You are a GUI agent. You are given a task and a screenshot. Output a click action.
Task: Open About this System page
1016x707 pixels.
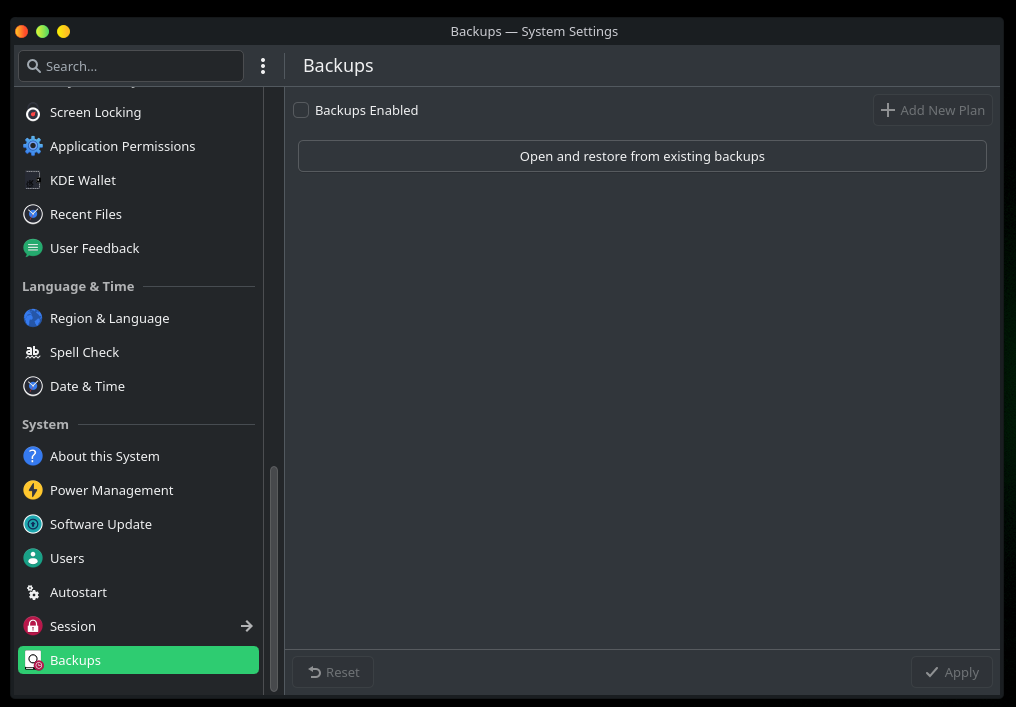104,457
